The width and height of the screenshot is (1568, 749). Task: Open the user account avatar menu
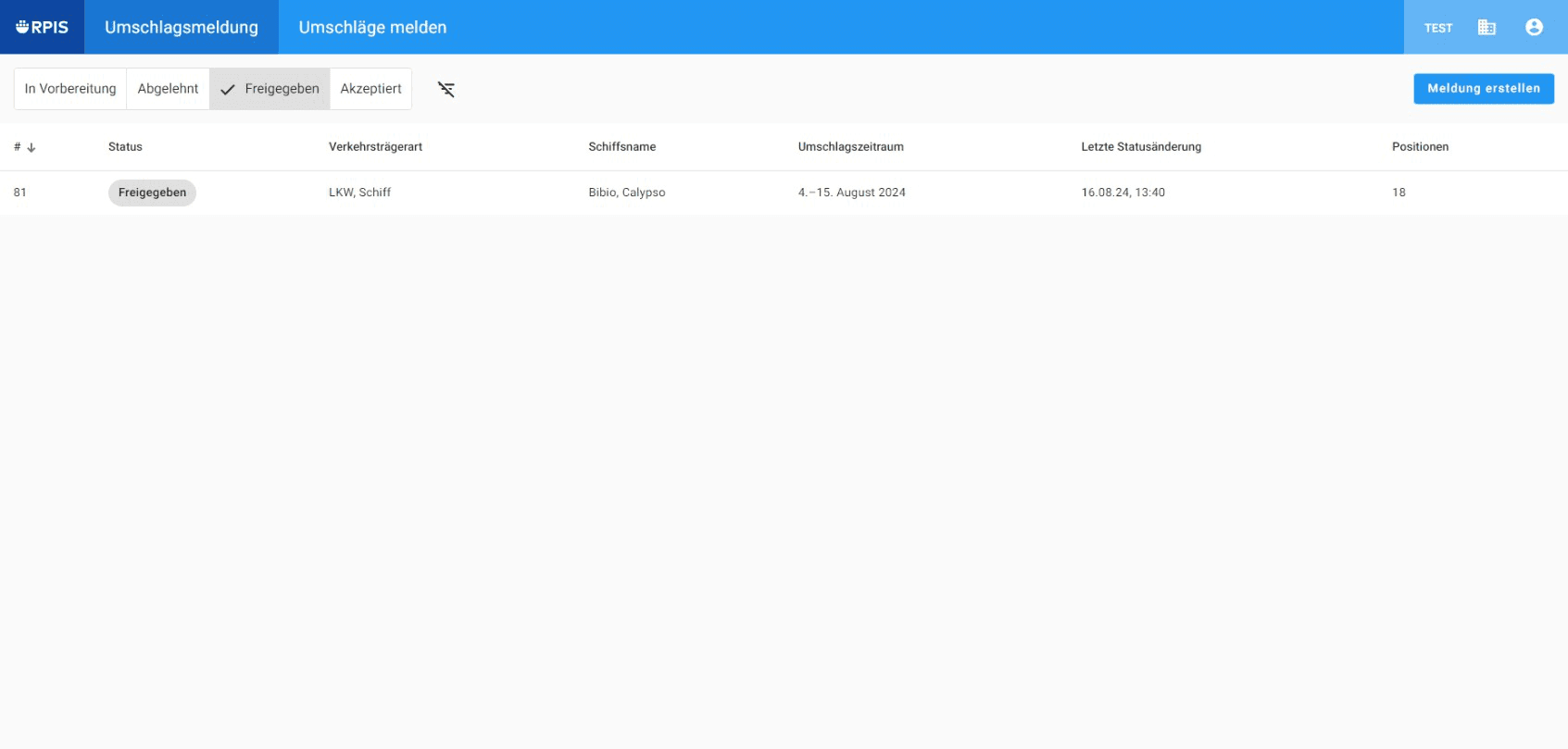(1534, 27)
